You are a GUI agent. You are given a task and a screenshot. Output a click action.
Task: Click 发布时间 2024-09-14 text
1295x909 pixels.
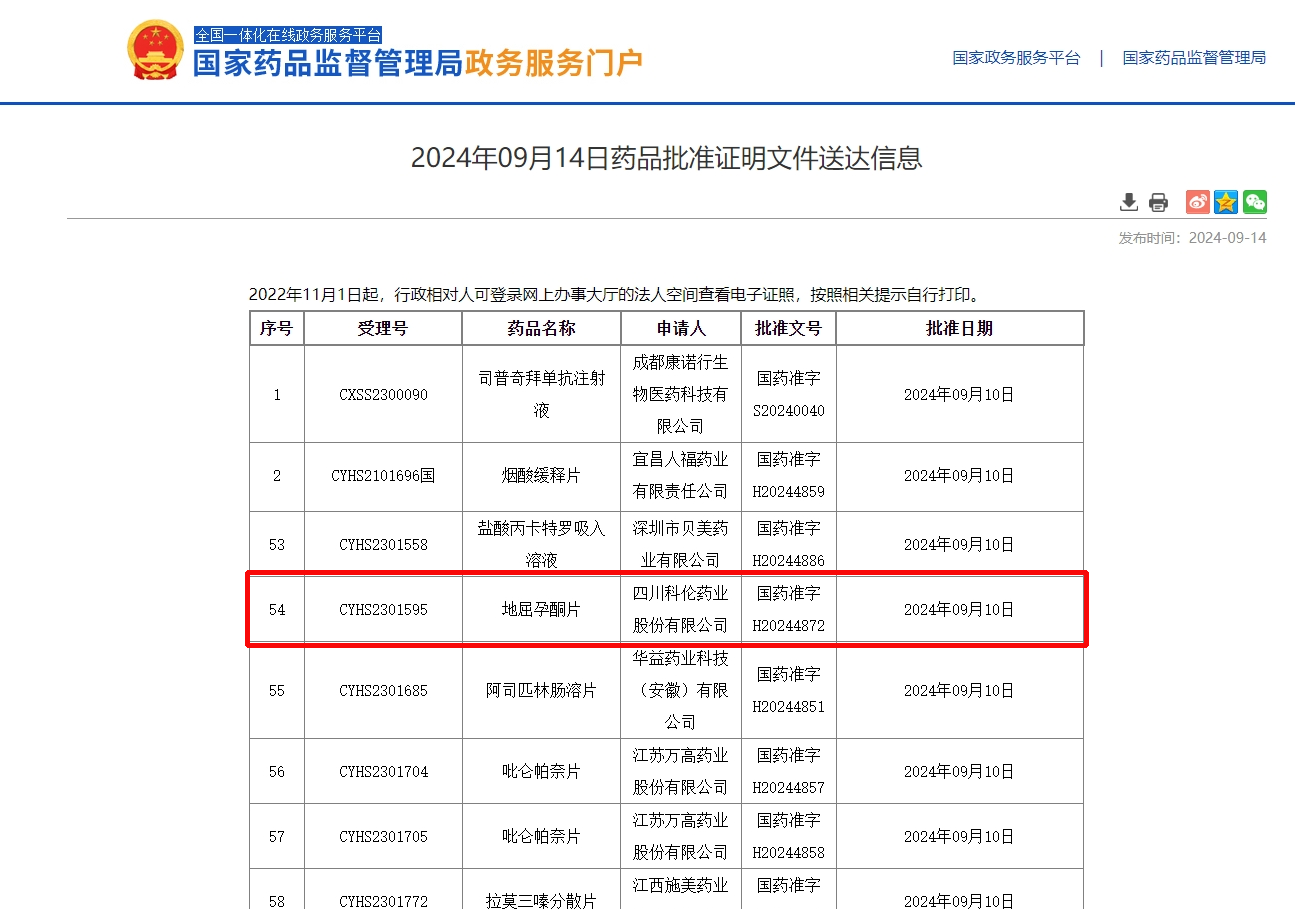1192,238
